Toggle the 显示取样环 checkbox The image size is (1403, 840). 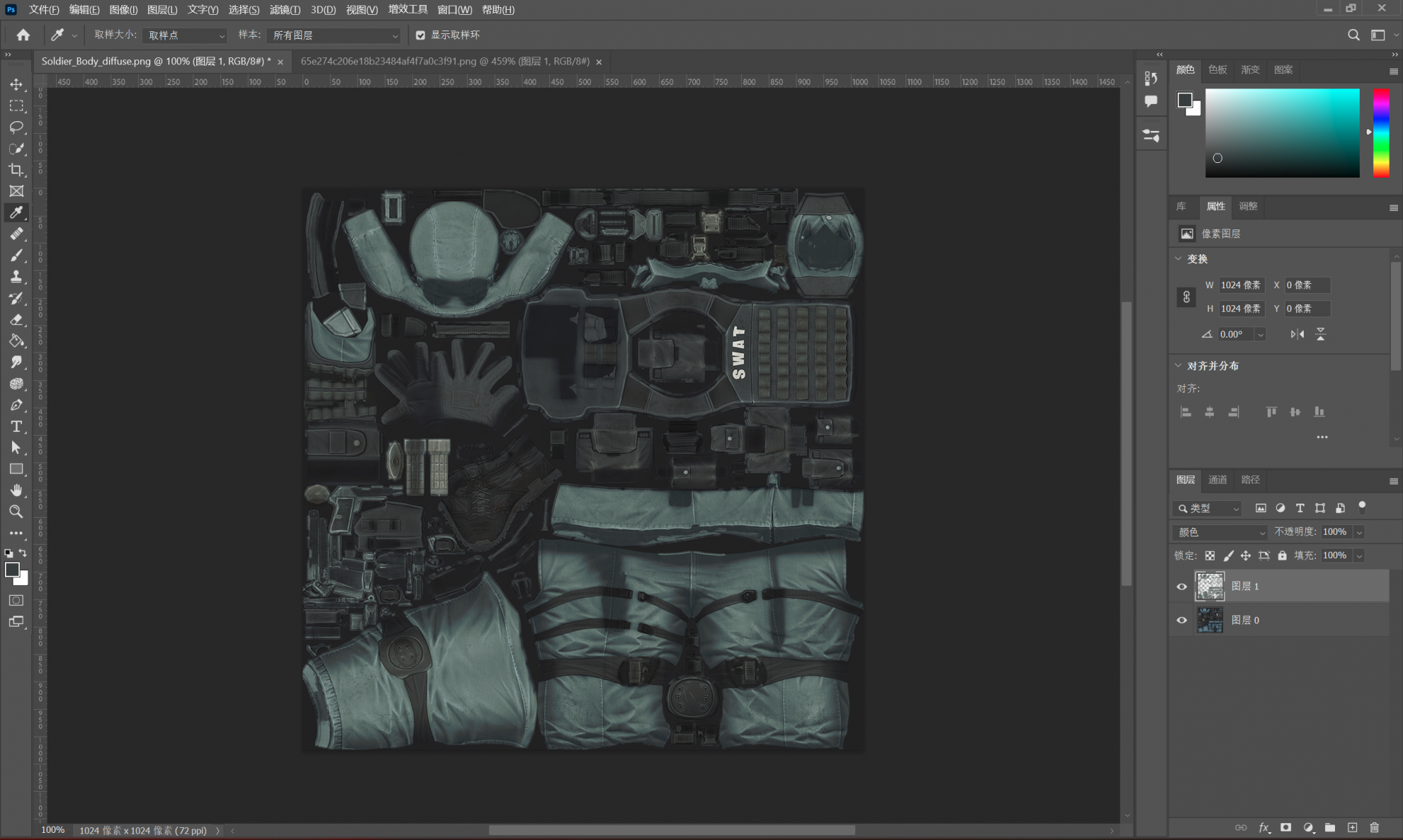tap(420, 35)
